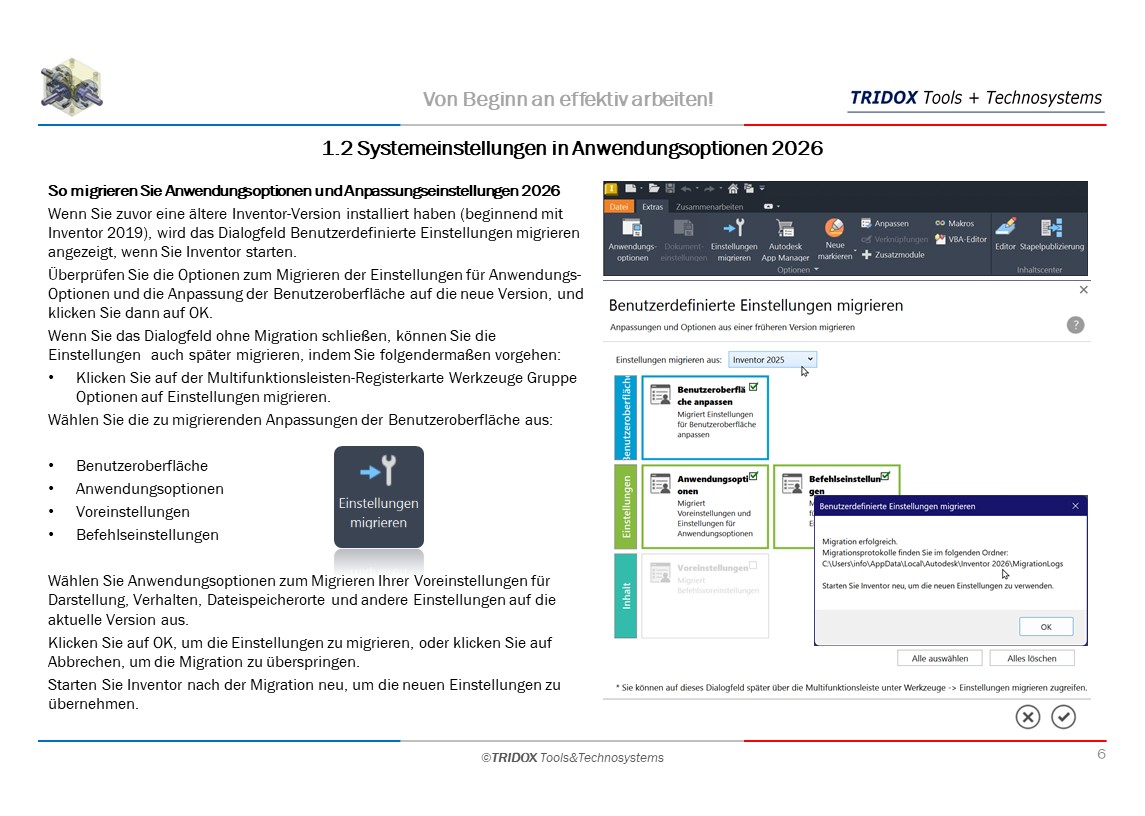Open the Datei tab
The height and width of the screenshot is (816, 1145).
619,206
